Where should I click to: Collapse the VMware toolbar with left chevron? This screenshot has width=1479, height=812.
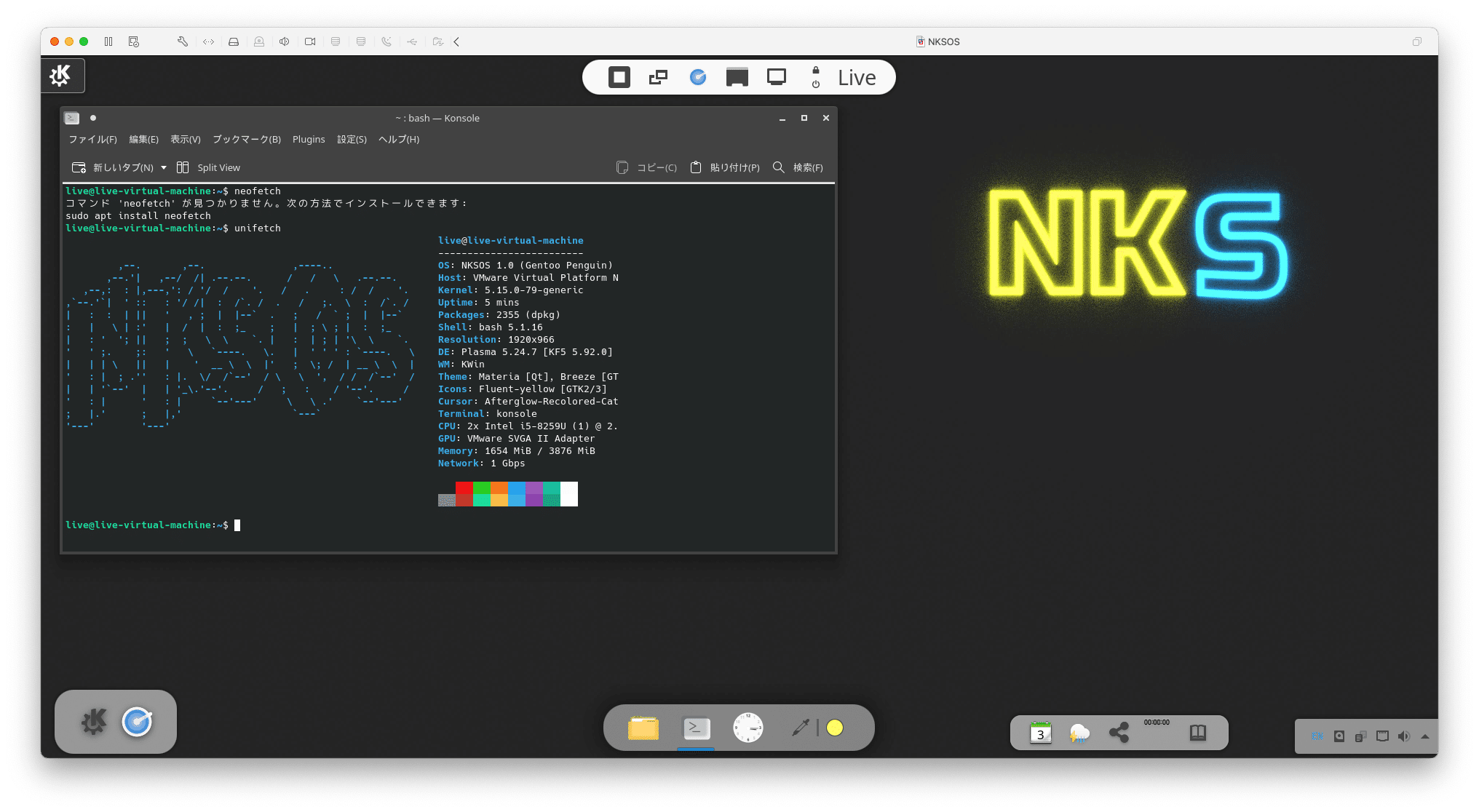pos(456,41)
